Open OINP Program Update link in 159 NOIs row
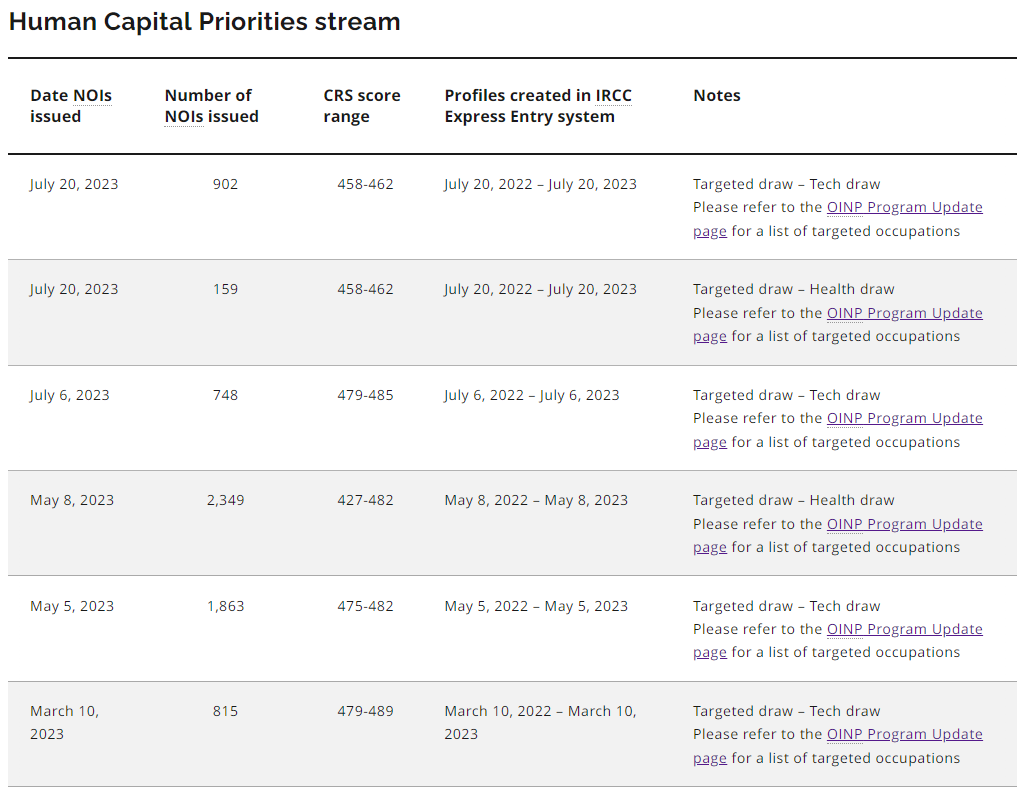 coord(904,313)
